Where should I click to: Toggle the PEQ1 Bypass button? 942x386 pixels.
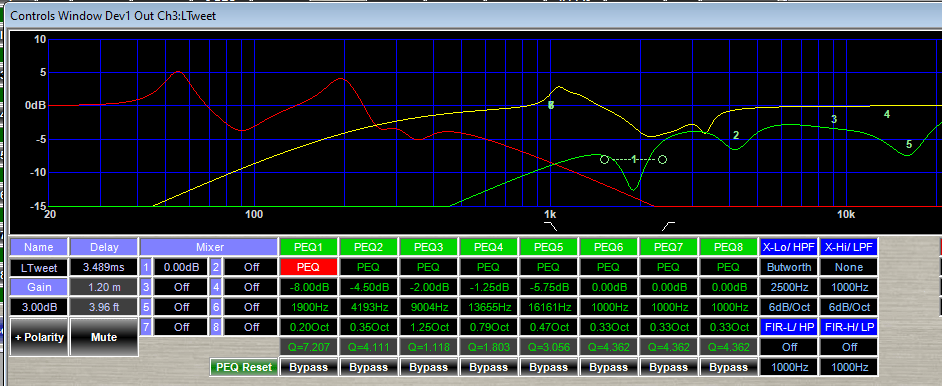[309, 367]
